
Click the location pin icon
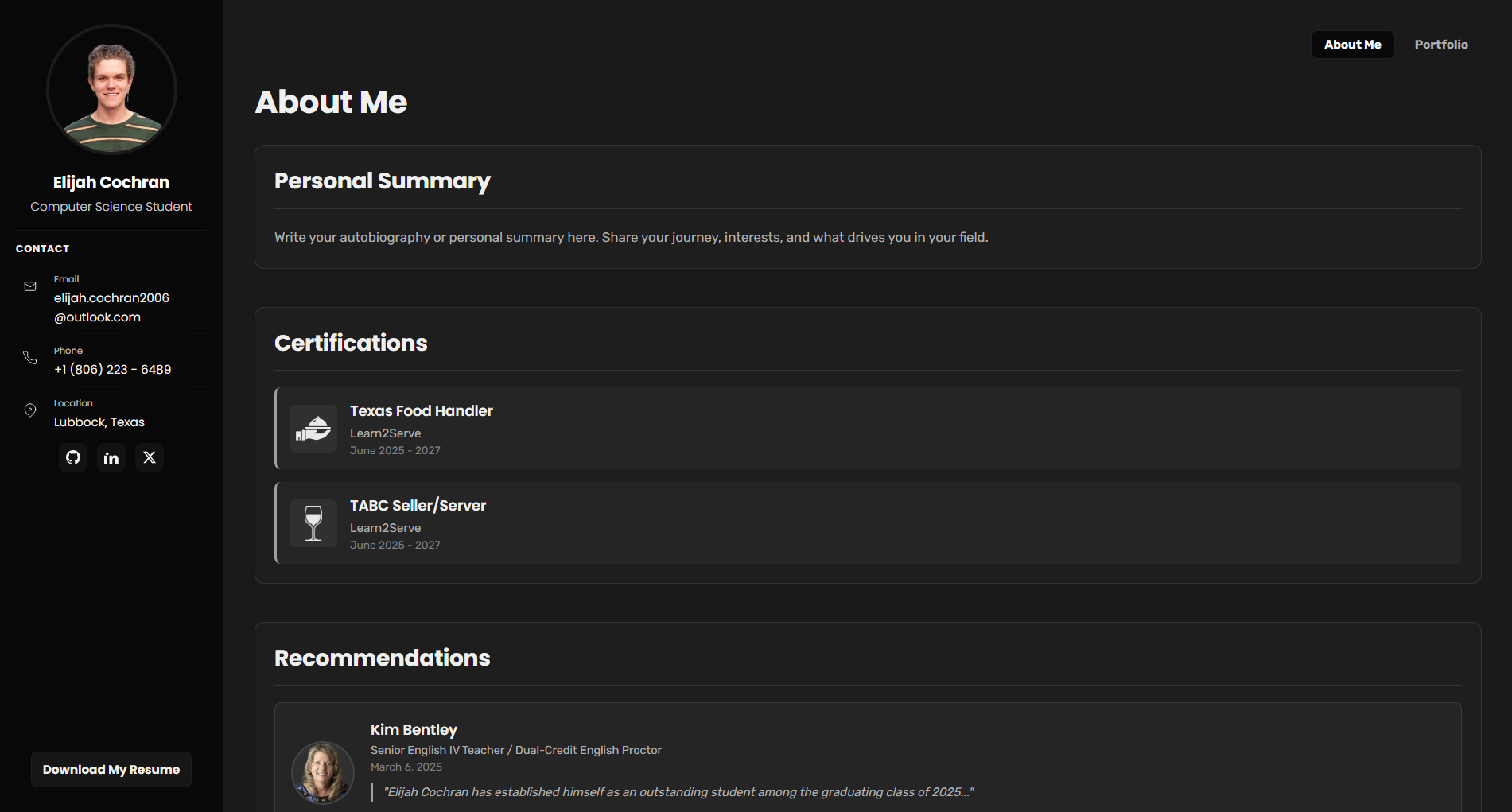(x=29, y=410)
